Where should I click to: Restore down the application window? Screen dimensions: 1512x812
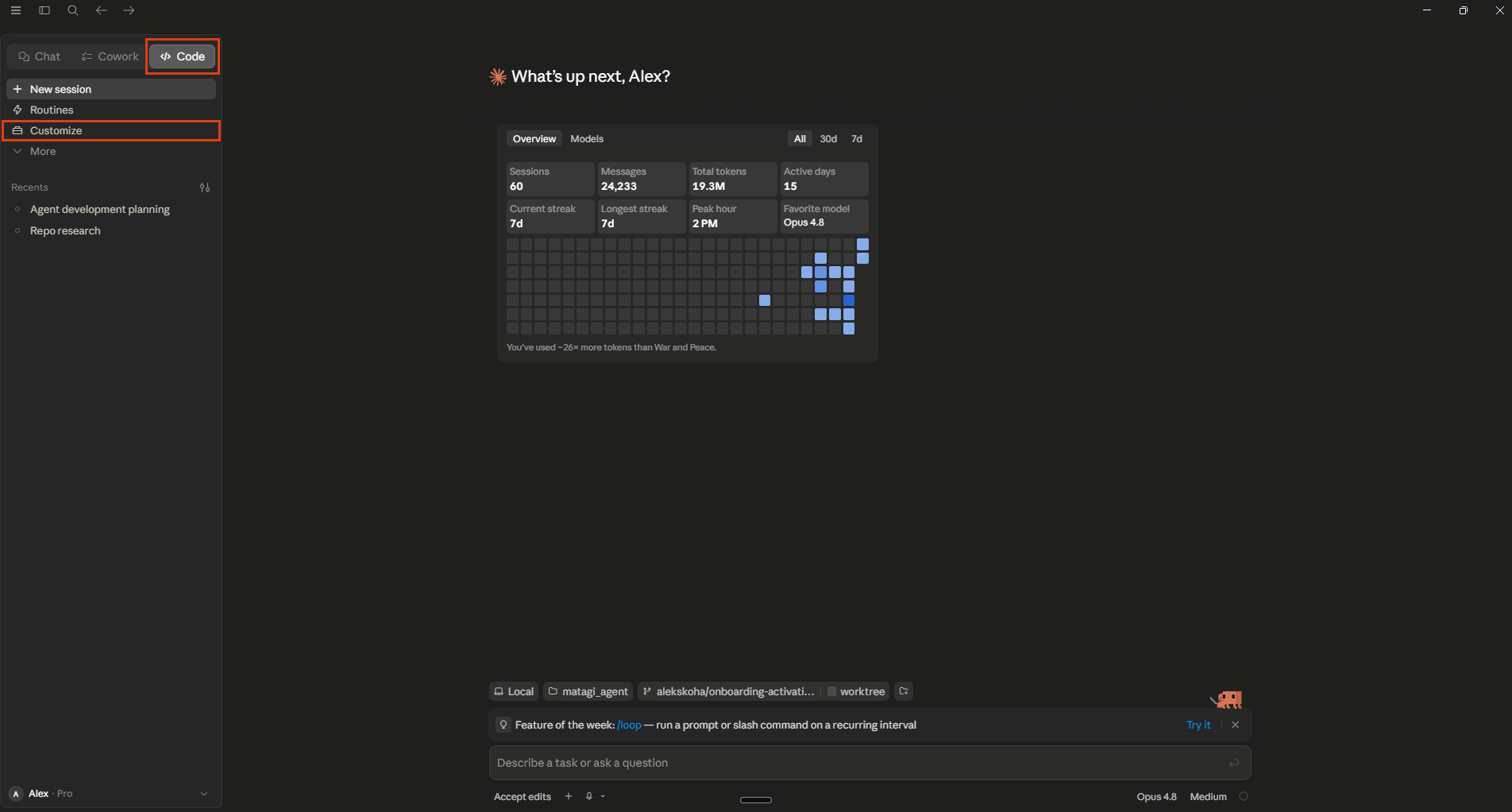1463,10
